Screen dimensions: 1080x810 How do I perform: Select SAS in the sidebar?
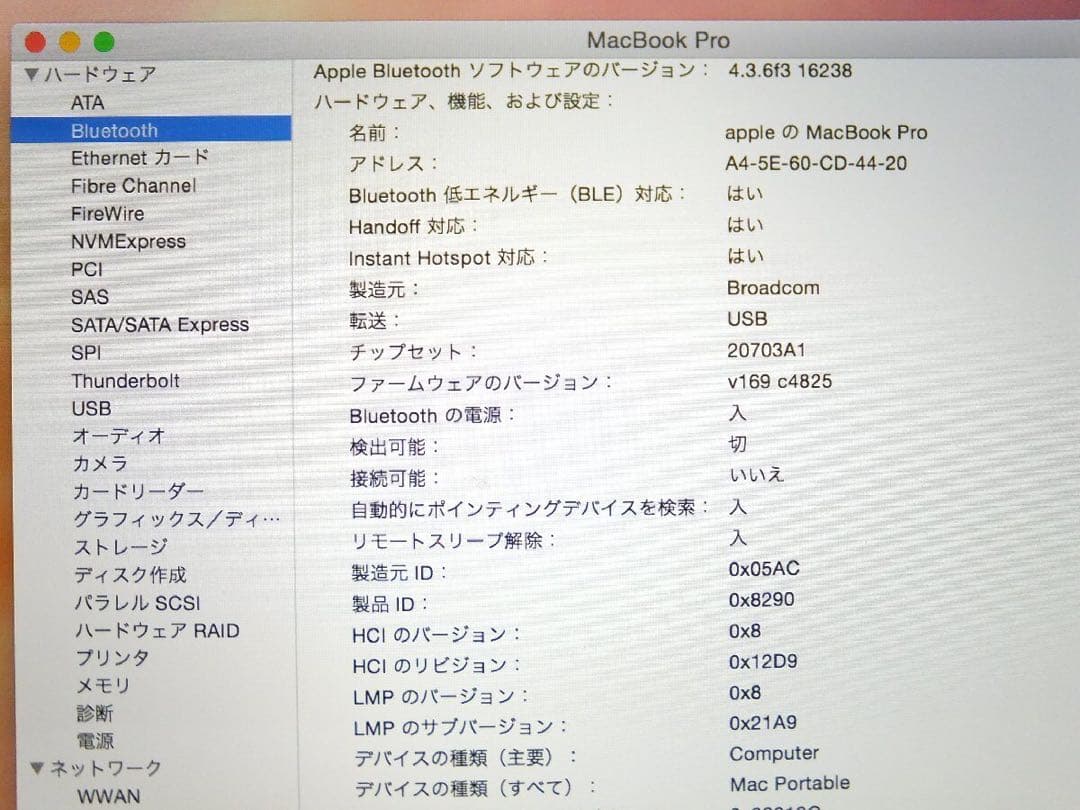click(90, 297)
